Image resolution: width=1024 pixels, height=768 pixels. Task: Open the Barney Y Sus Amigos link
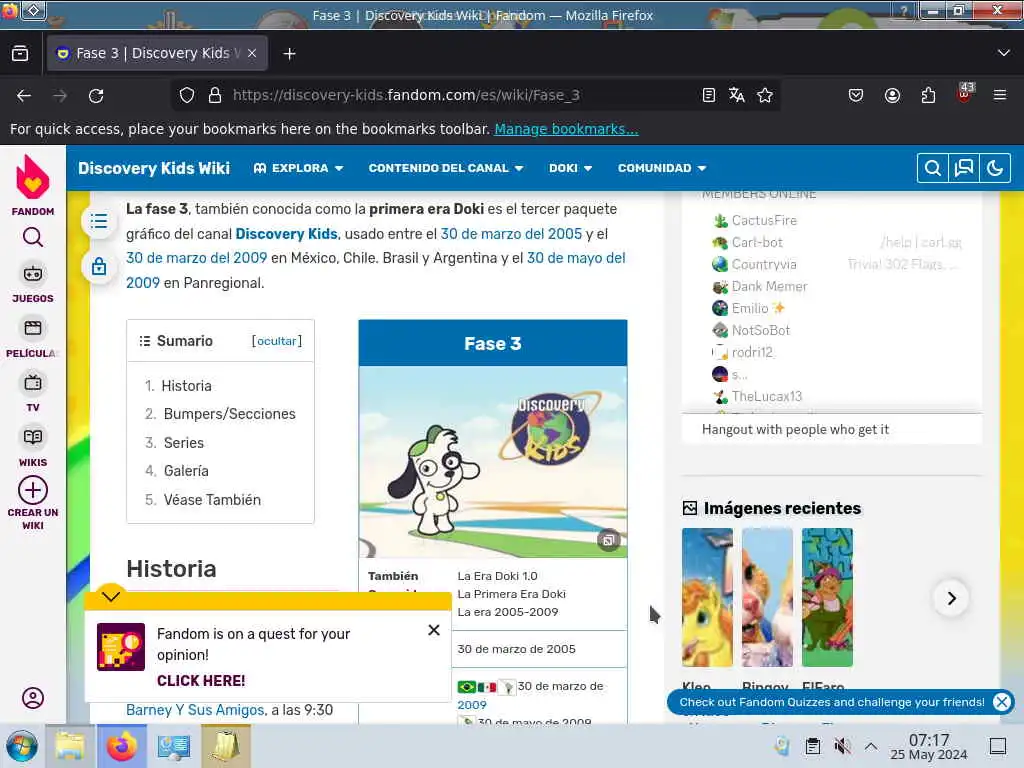[x=195, y=710]
